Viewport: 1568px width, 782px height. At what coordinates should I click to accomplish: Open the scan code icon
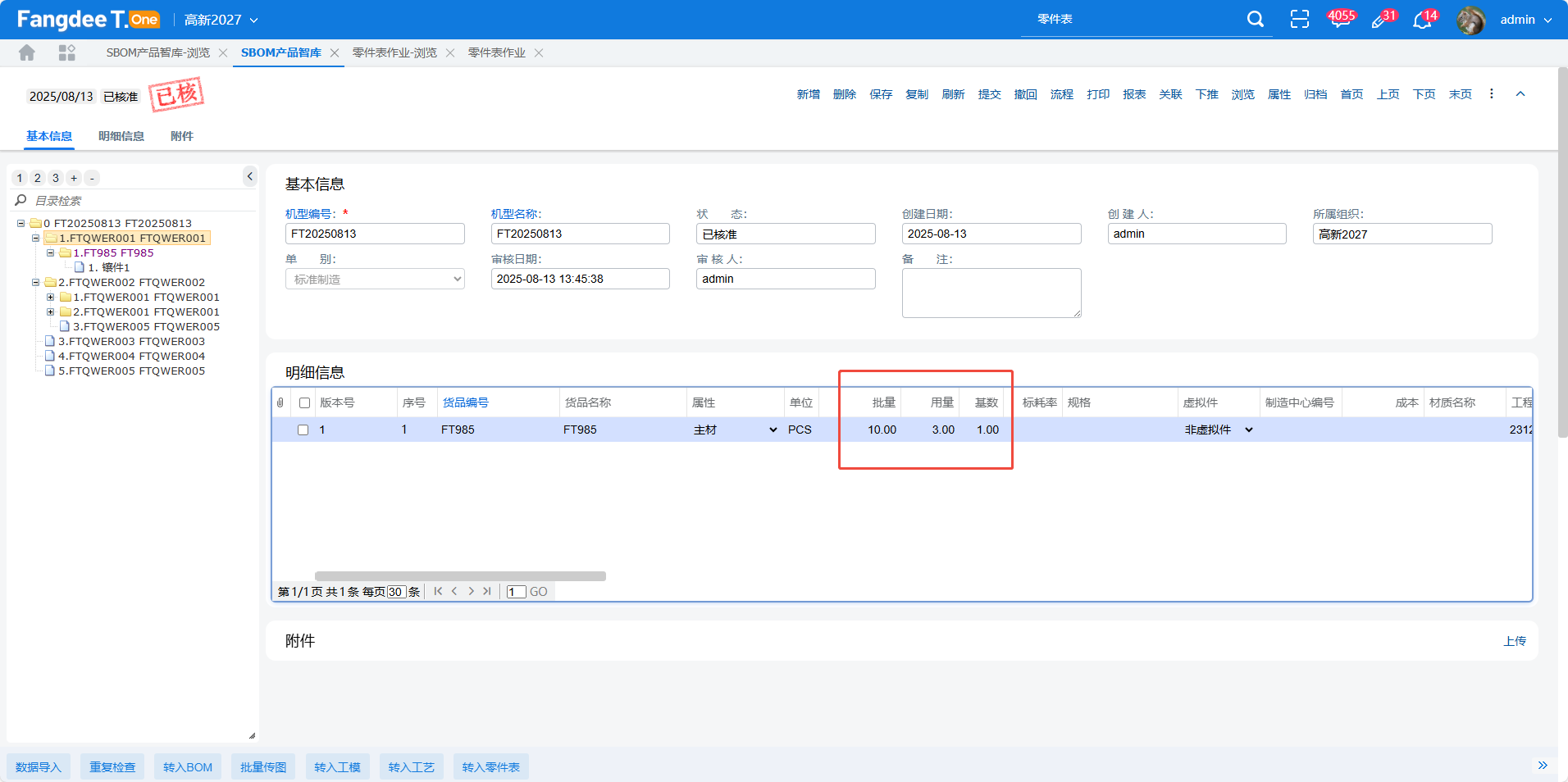coord(1299,20)
